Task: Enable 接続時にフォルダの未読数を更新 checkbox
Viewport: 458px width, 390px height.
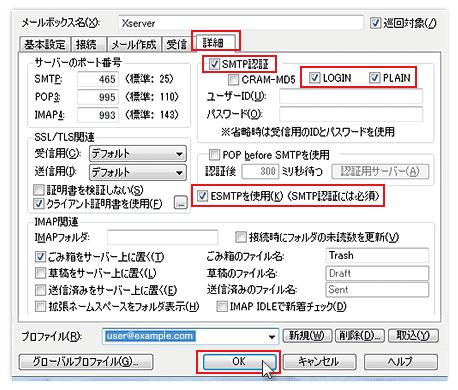Action: (x=240, y=237)
